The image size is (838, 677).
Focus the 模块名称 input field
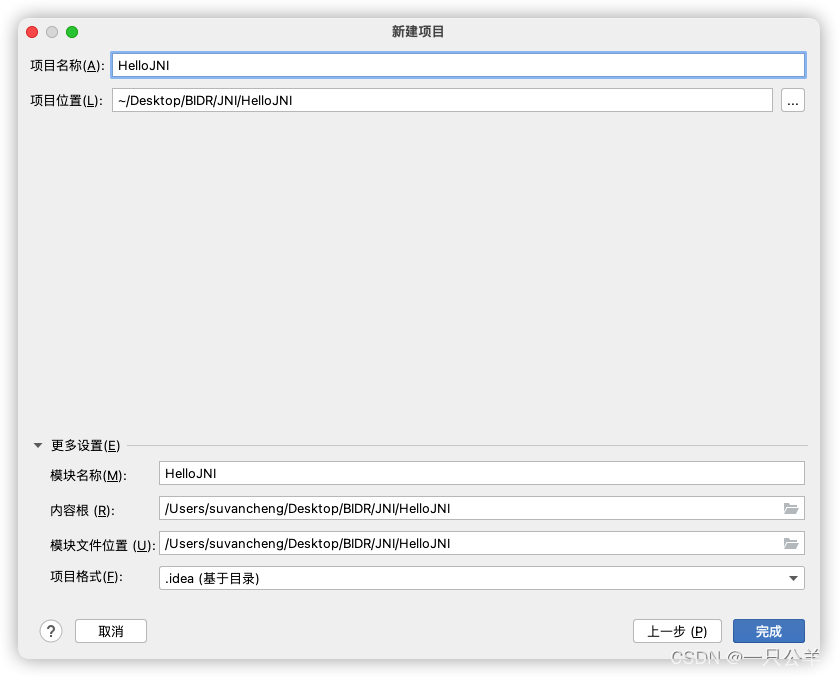coord(482,473)
